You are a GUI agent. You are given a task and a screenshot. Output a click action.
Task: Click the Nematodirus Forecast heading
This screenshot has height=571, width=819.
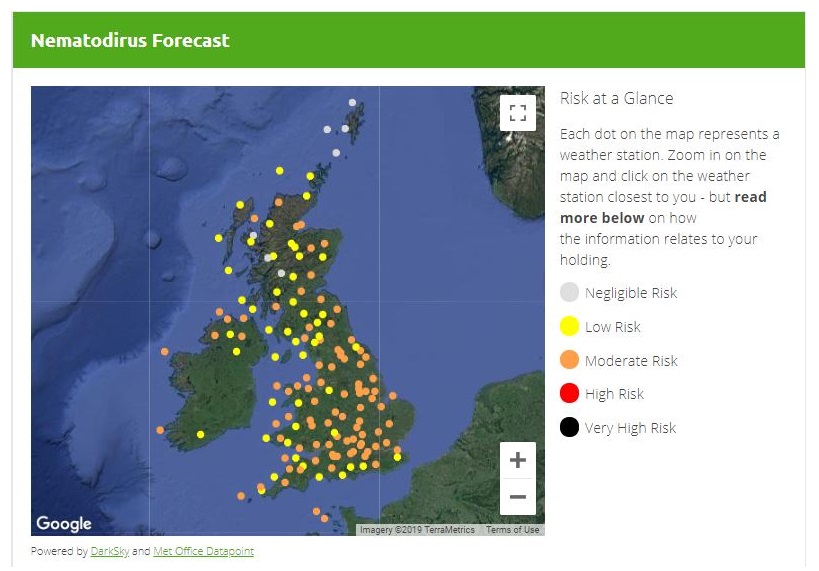130,40
